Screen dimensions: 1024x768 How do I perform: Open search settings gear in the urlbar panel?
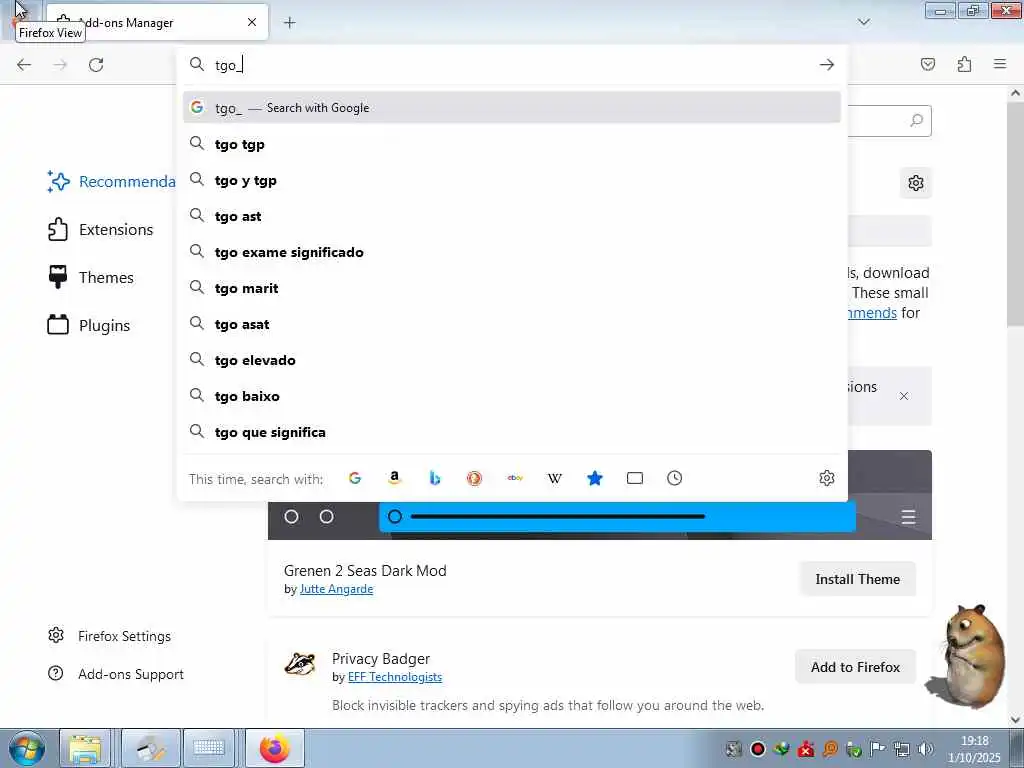[827, 478]
